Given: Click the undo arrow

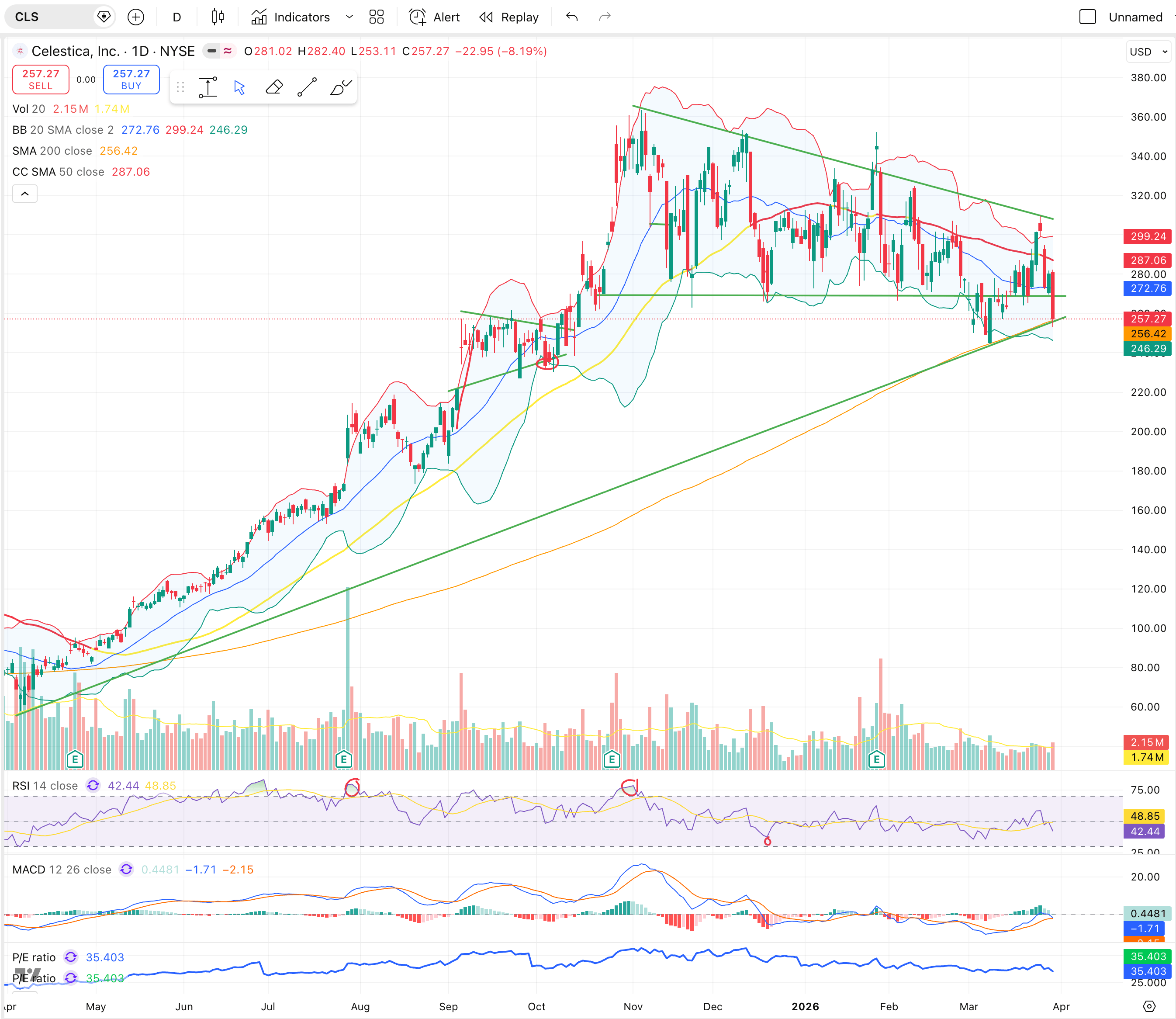Looking at the screenshot, I should click(572, 17).
